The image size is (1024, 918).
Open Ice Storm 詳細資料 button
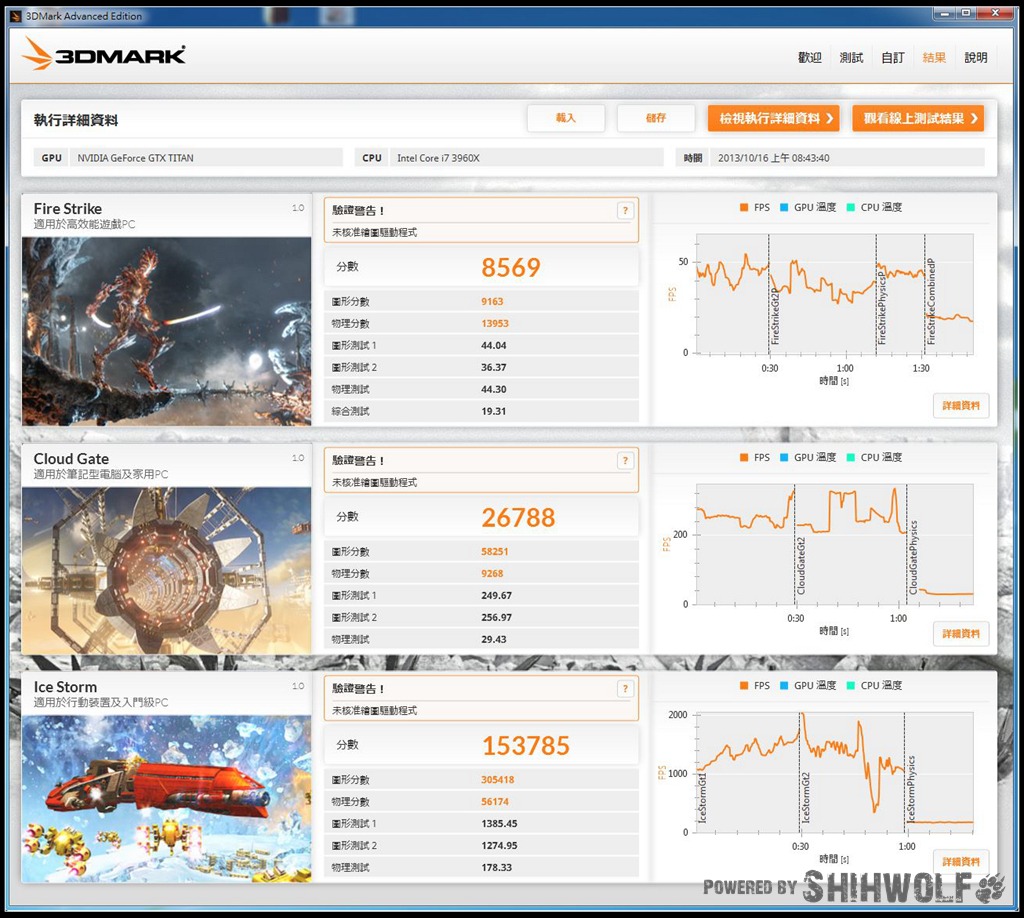(961, 861)
